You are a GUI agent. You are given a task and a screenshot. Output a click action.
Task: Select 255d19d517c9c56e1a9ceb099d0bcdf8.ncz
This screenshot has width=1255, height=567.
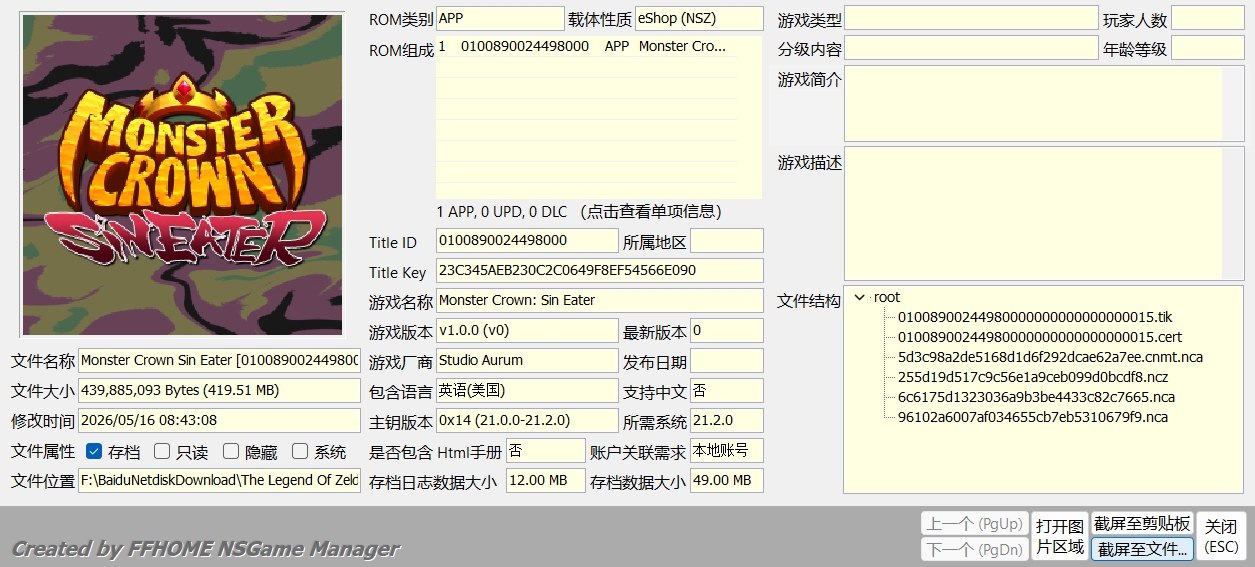click(1032, 377)
